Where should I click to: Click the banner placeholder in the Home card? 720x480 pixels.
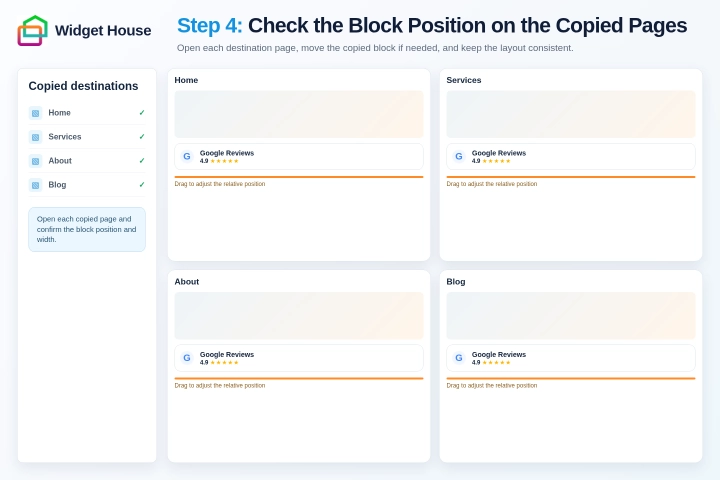pyautogui.click(x=299, y=114)
